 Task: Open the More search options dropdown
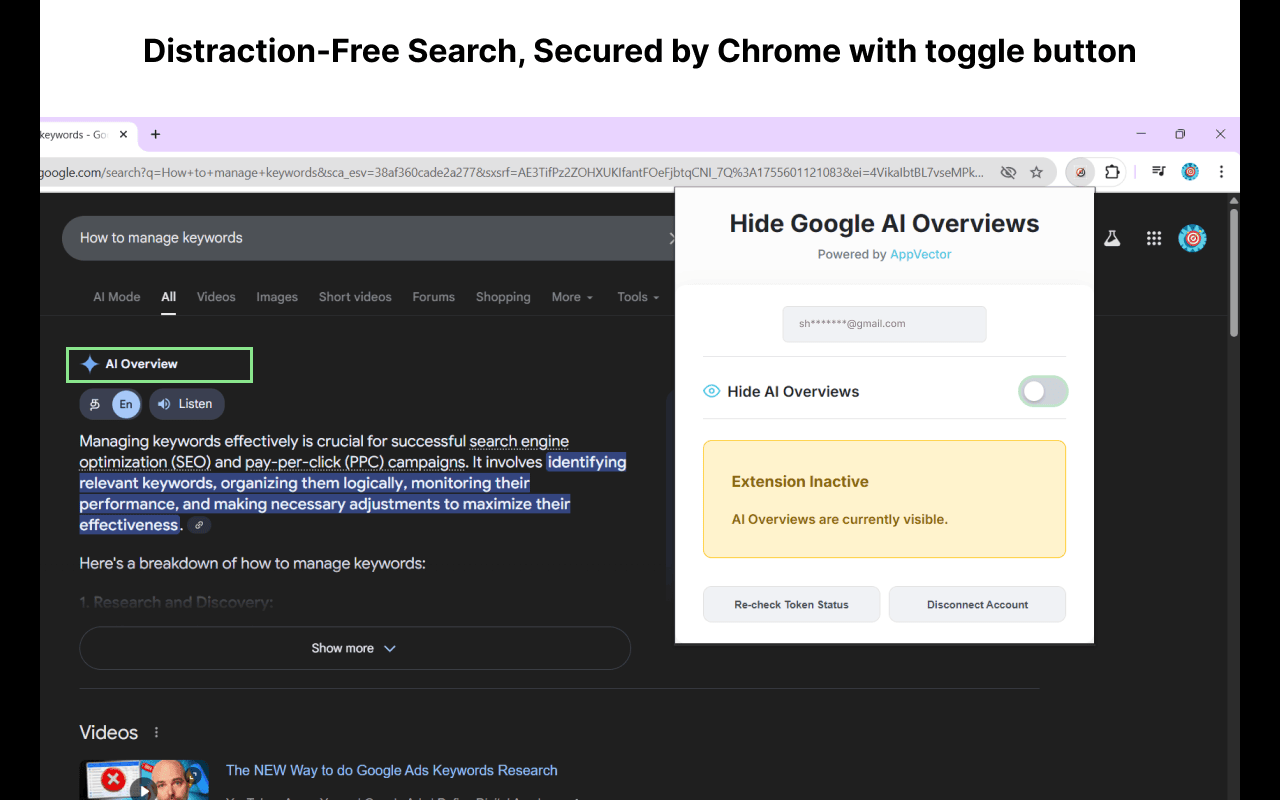[x=571, y=297]
